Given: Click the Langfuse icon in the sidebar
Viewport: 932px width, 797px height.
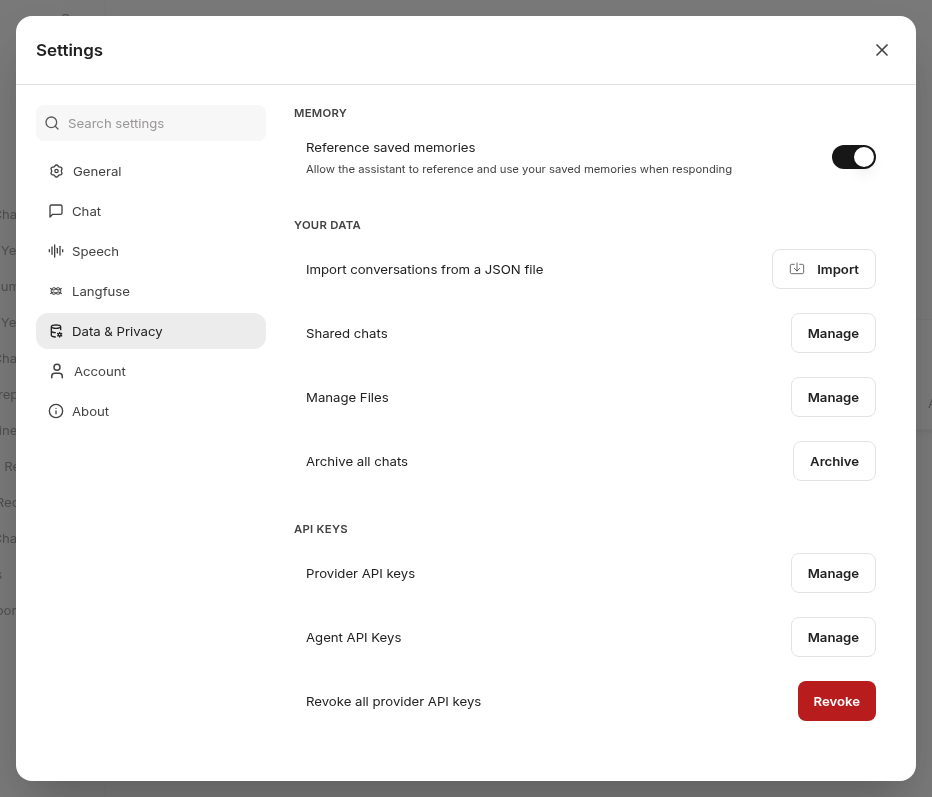Looking at the screenshot, I should 56,291.
